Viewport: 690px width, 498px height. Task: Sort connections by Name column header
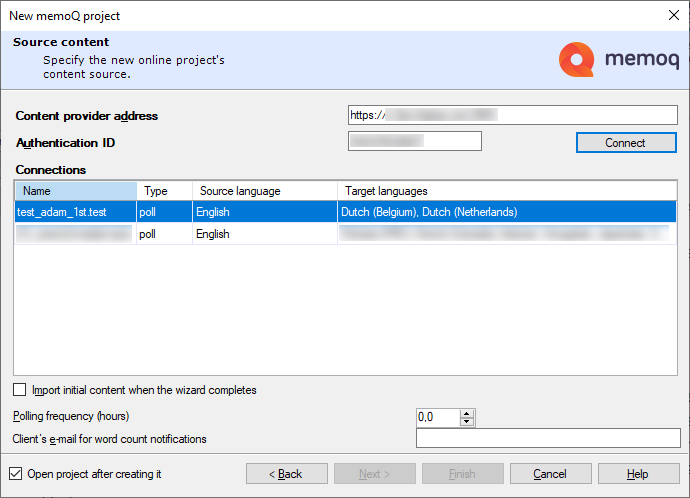[75, 191]
